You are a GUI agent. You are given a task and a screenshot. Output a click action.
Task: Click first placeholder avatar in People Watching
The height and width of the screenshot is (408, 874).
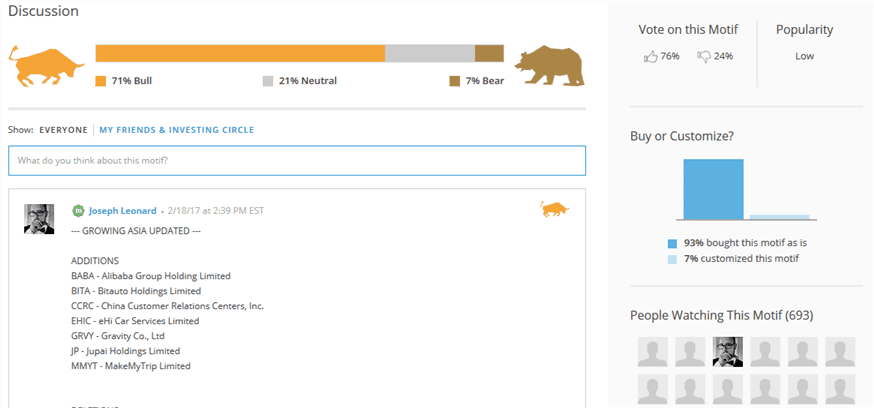[x=653, y=351]
